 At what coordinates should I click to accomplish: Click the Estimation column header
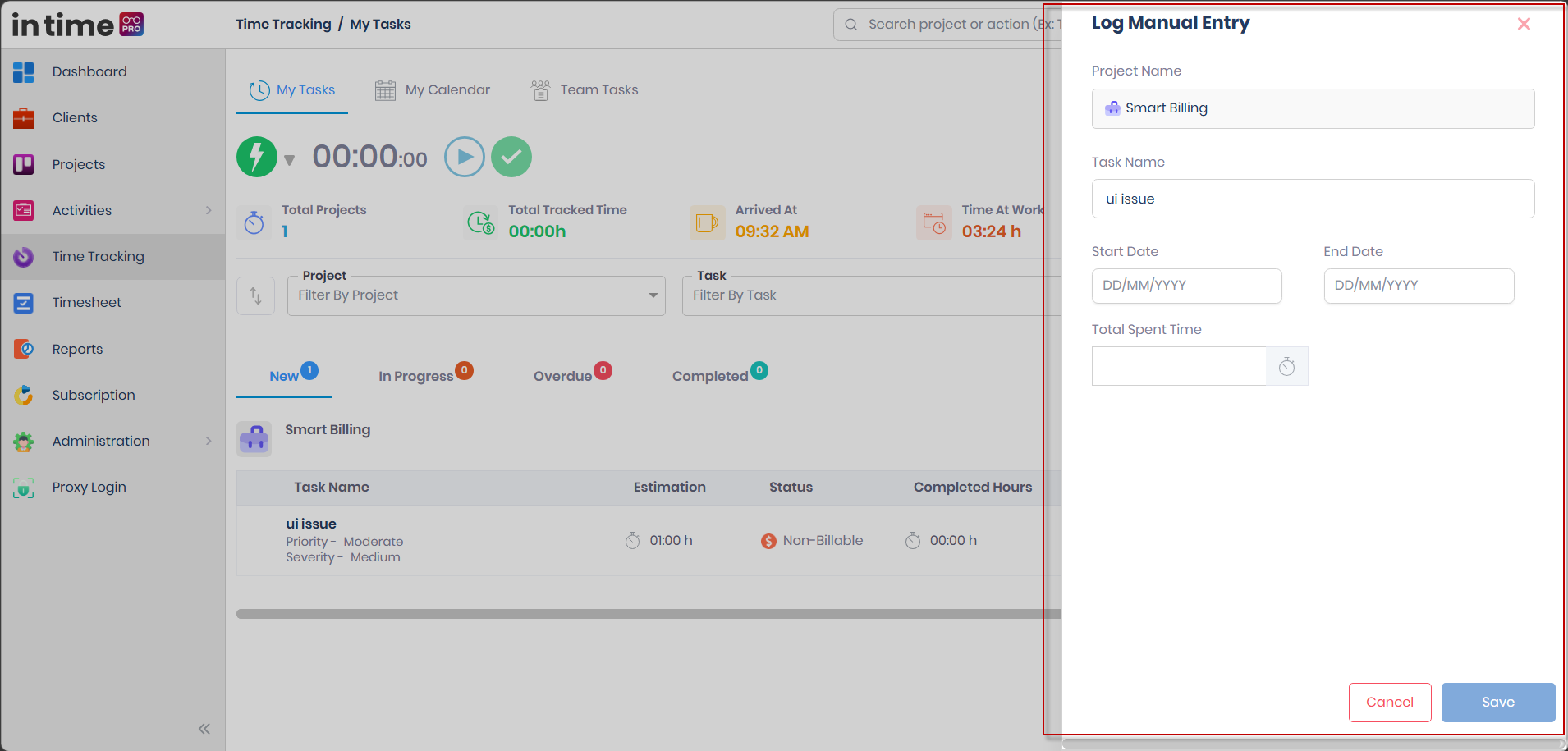click(x=670, y=488)
